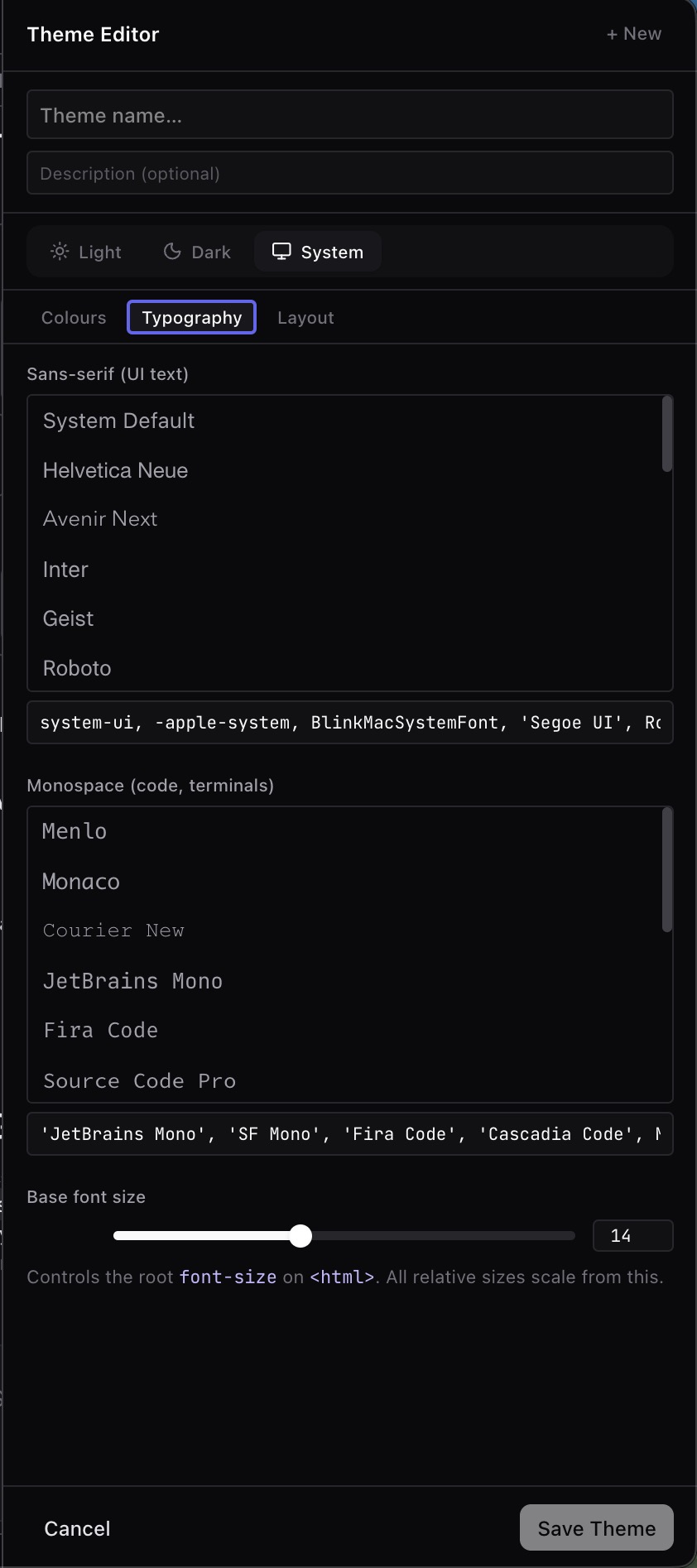Cancel editing the theme

click(76, 1528)
